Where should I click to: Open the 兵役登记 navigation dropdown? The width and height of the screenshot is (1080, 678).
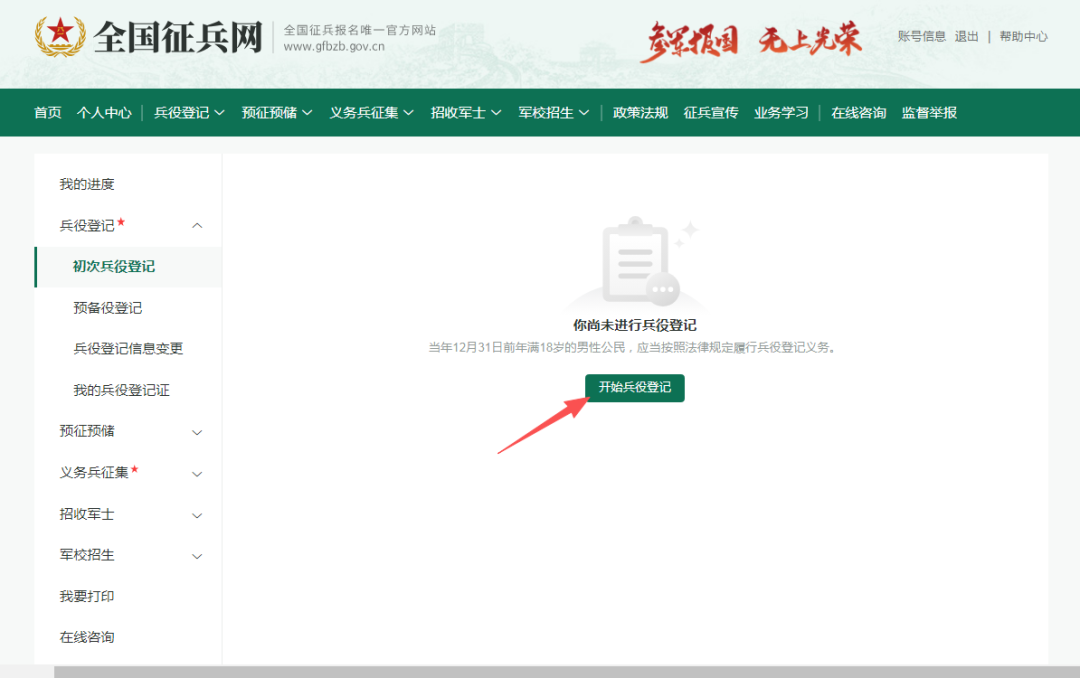[x=183, y=112]
